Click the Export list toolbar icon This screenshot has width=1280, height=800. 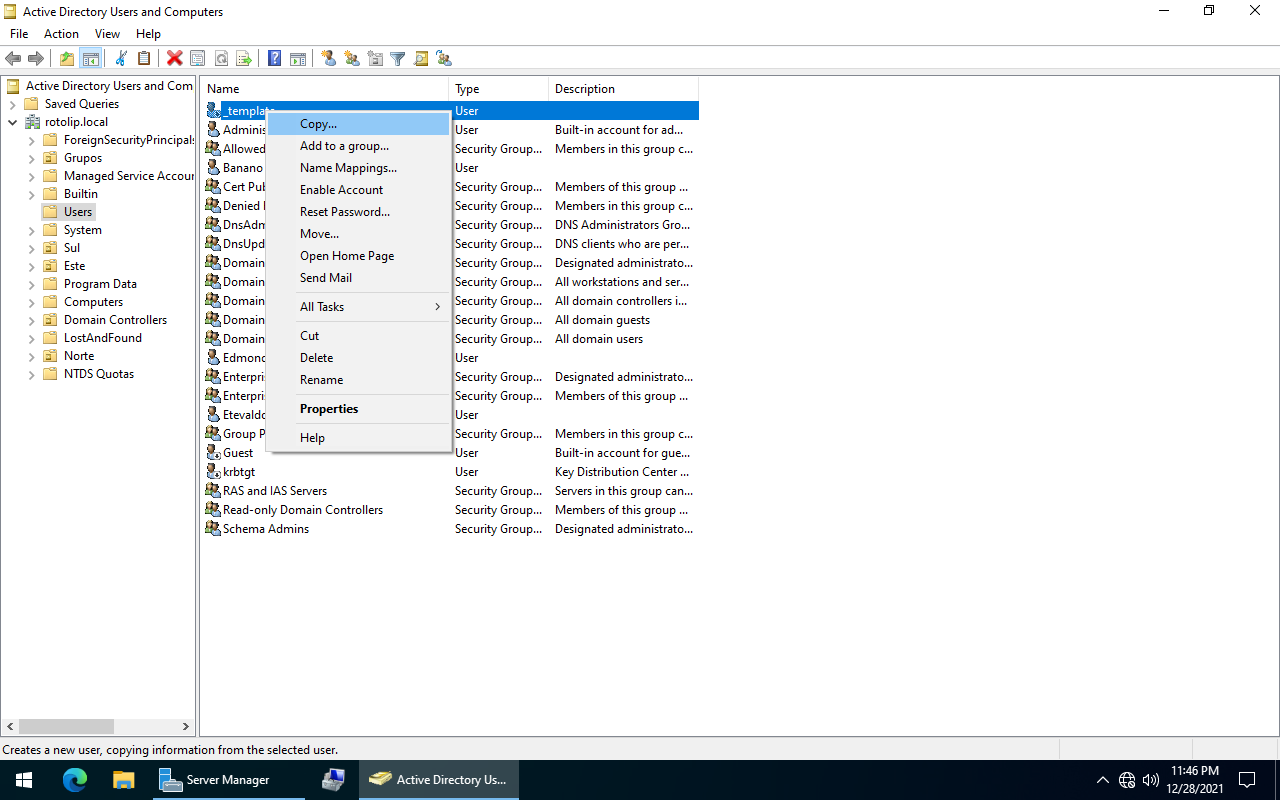244,59
